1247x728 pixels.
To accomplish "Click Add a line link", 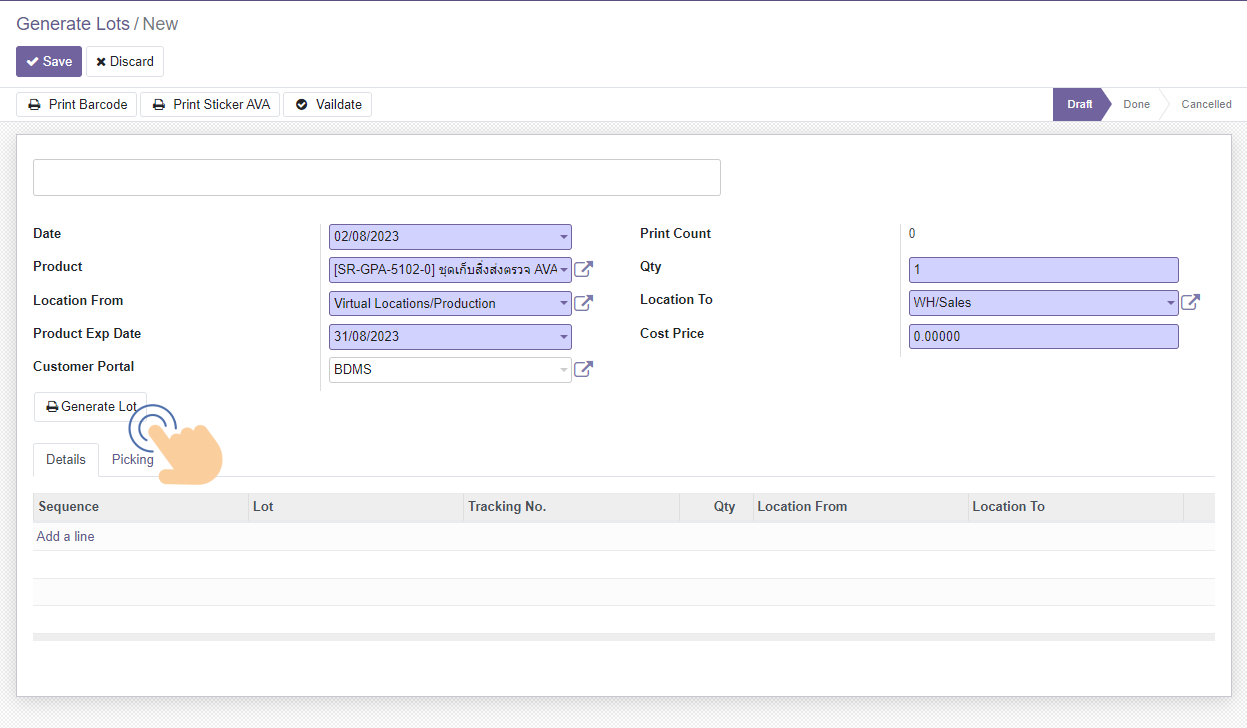I will pos(65,537).
